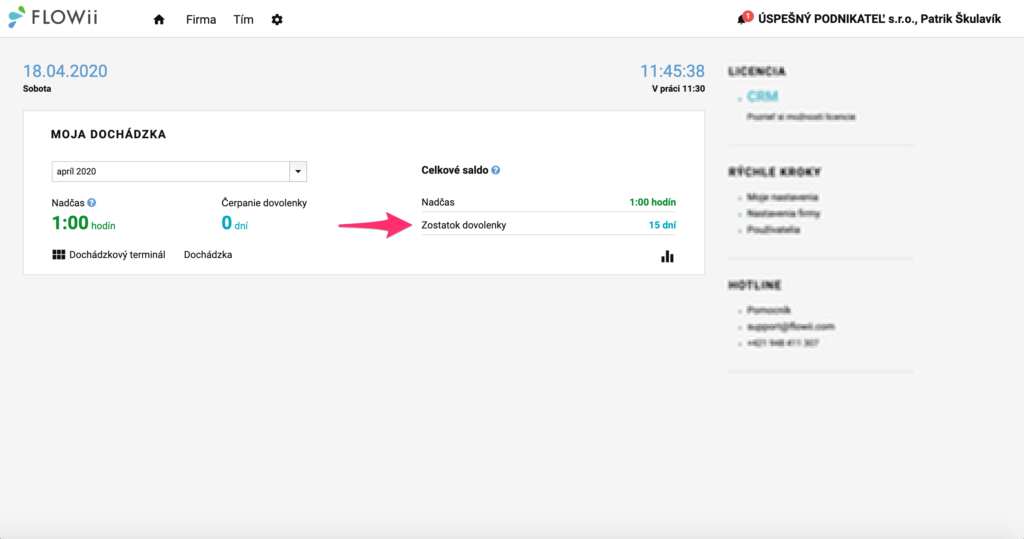
Task: Click the date 18.04.2020
Action: (65, 71)
